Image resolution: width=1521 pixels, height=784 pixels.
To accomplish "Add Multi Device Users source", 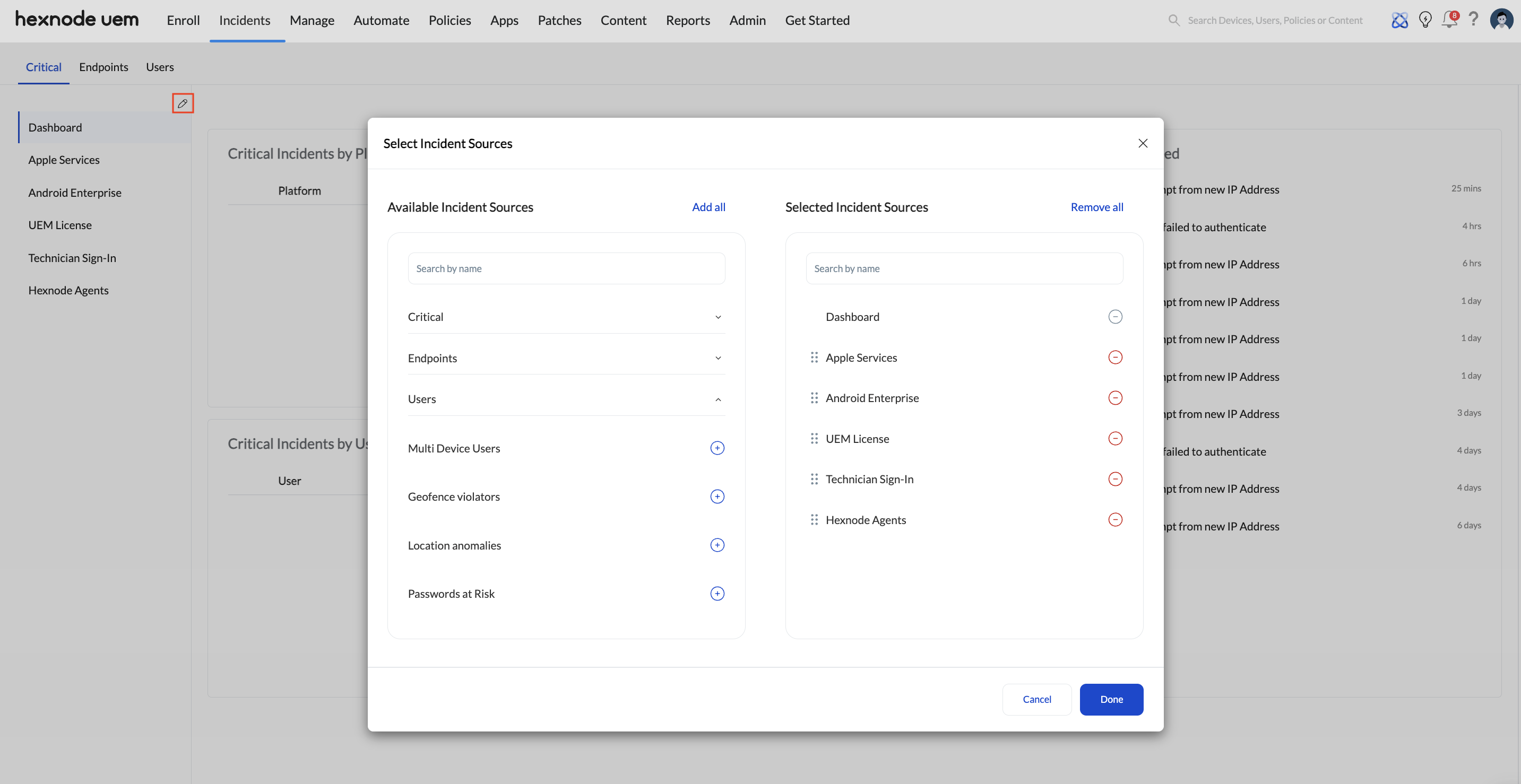I will click(717, 448).
